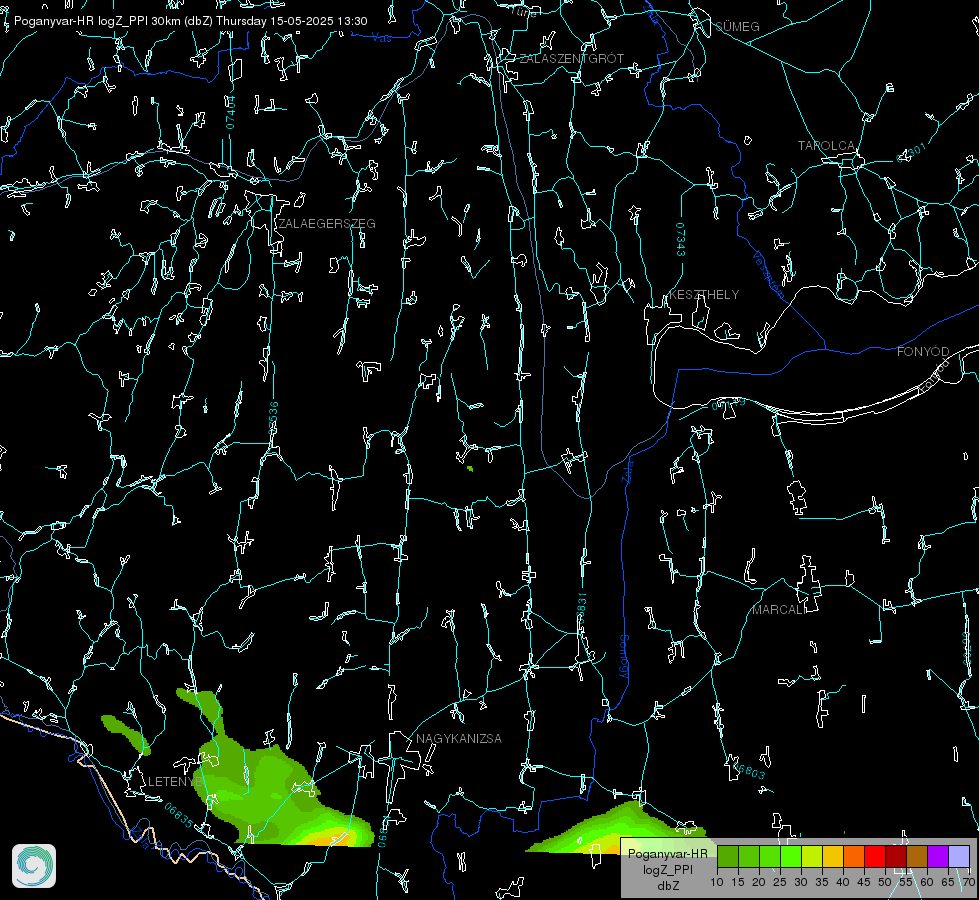Click the LETENYE town label
The image size is (979, 900).
(x=175, y=782)
